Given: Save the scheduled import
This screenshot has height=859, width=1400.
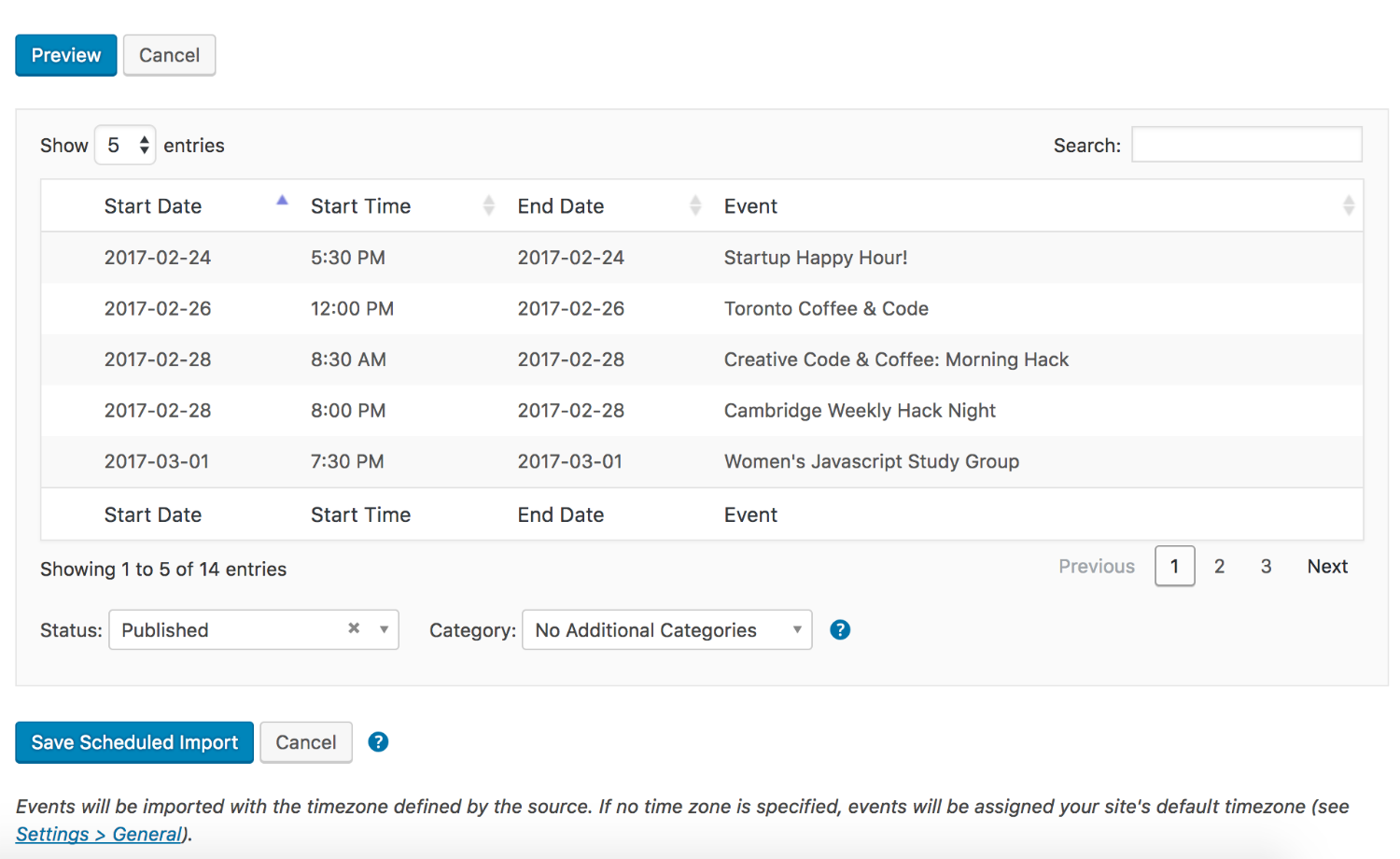Looking at the screenshot, I should 133,742.
